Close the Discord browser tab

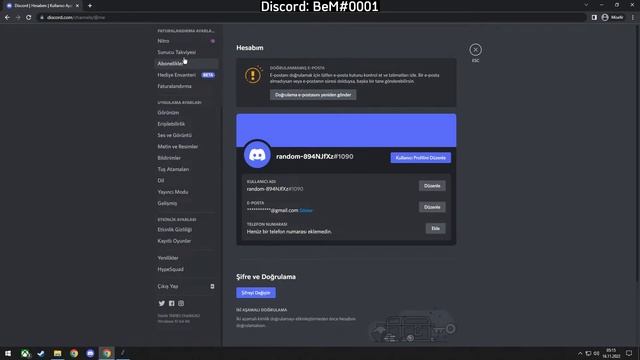tap(77, 6)
